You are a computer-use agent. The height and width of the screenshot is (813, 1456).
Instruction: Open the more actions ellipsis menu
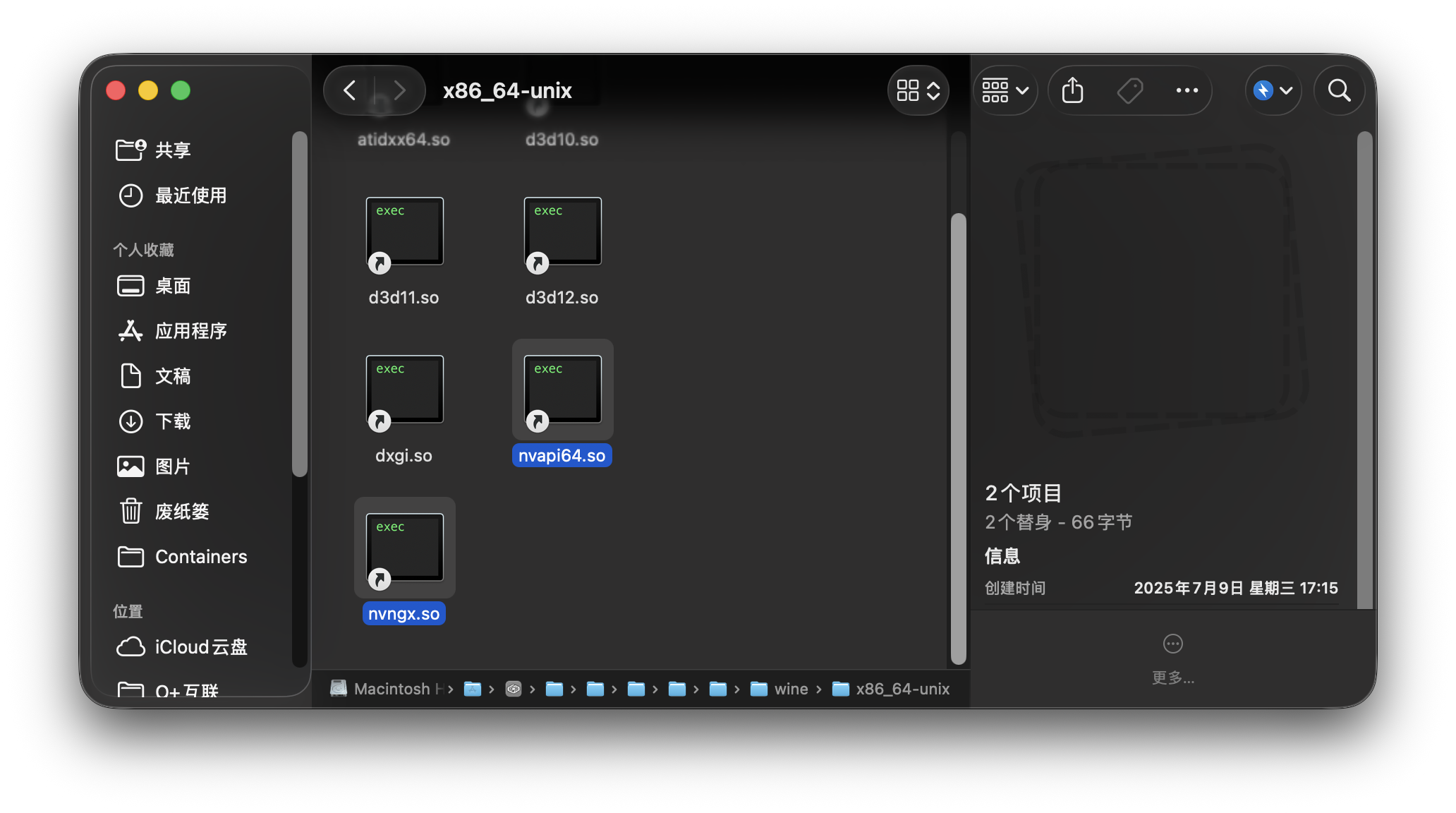click(1187, 90)
